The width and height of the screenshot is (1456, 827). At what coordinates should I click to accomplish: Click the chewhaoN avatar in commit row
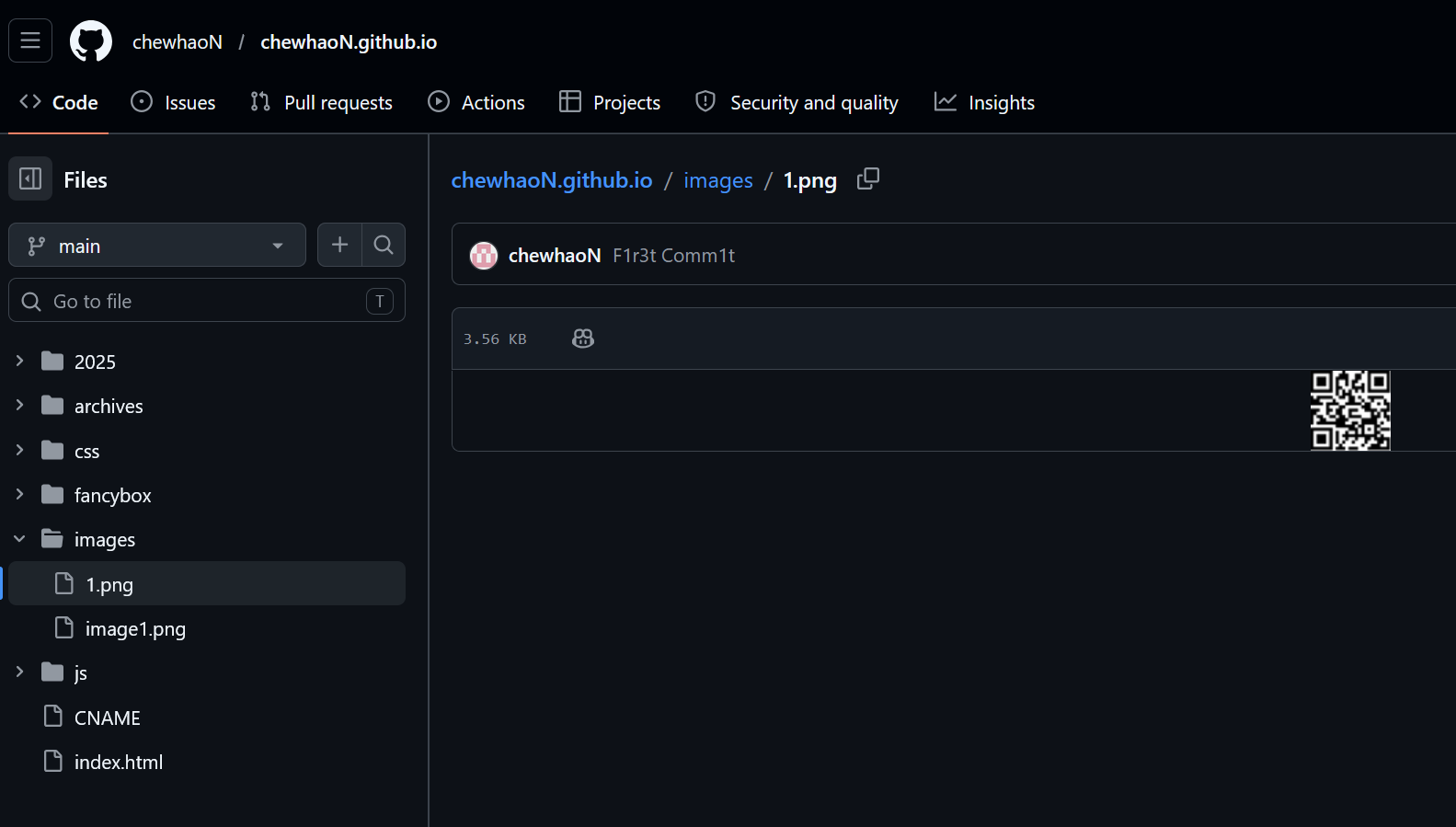[484, 255]
